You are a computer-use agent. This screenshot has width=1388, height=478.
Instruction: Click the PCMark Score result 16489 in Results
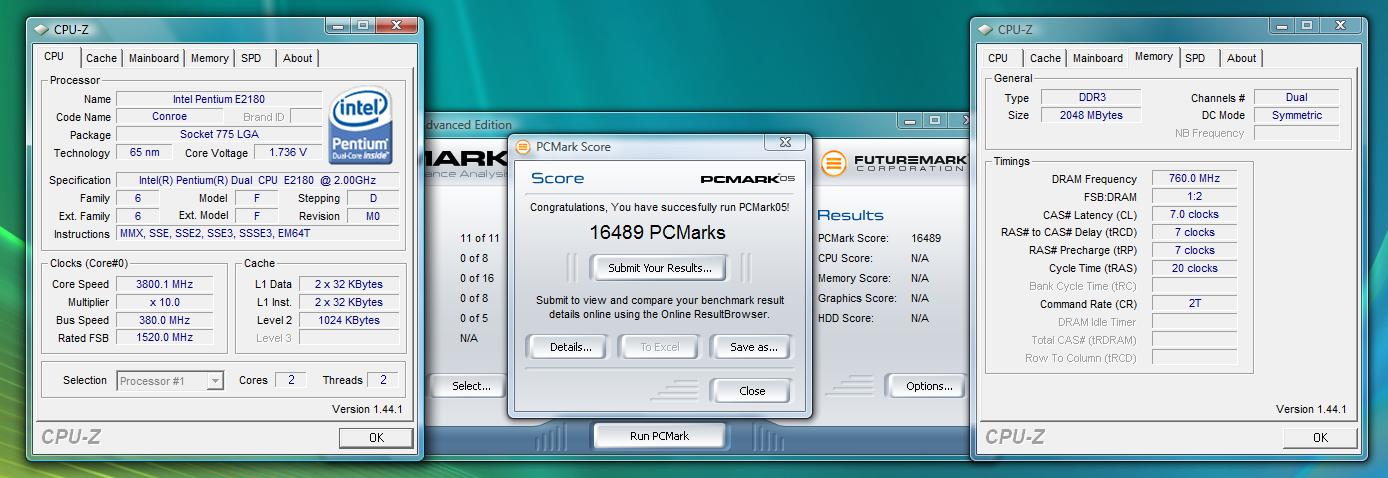(925, 238)
